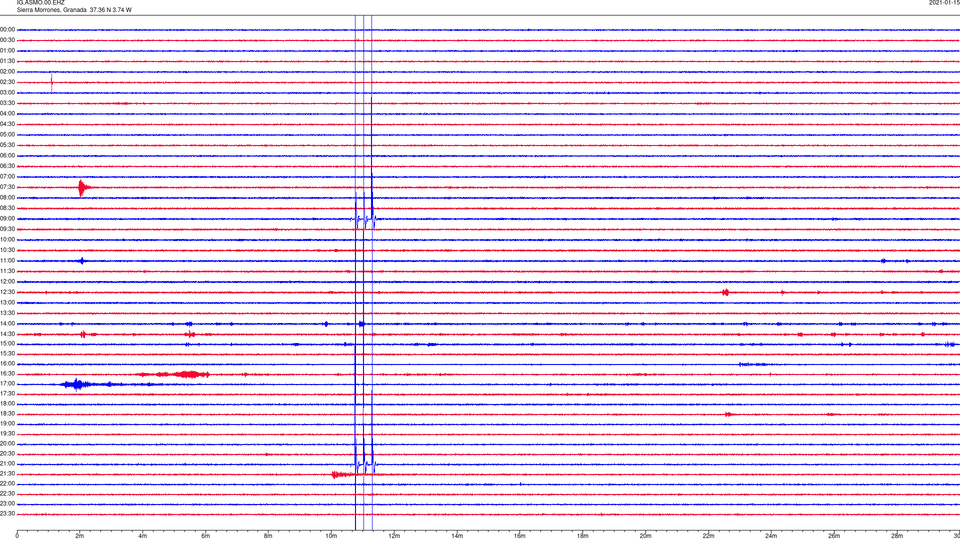
Task: Select the 08:00 trace time label
Action: pyautogui.click(x=7, y=198)
